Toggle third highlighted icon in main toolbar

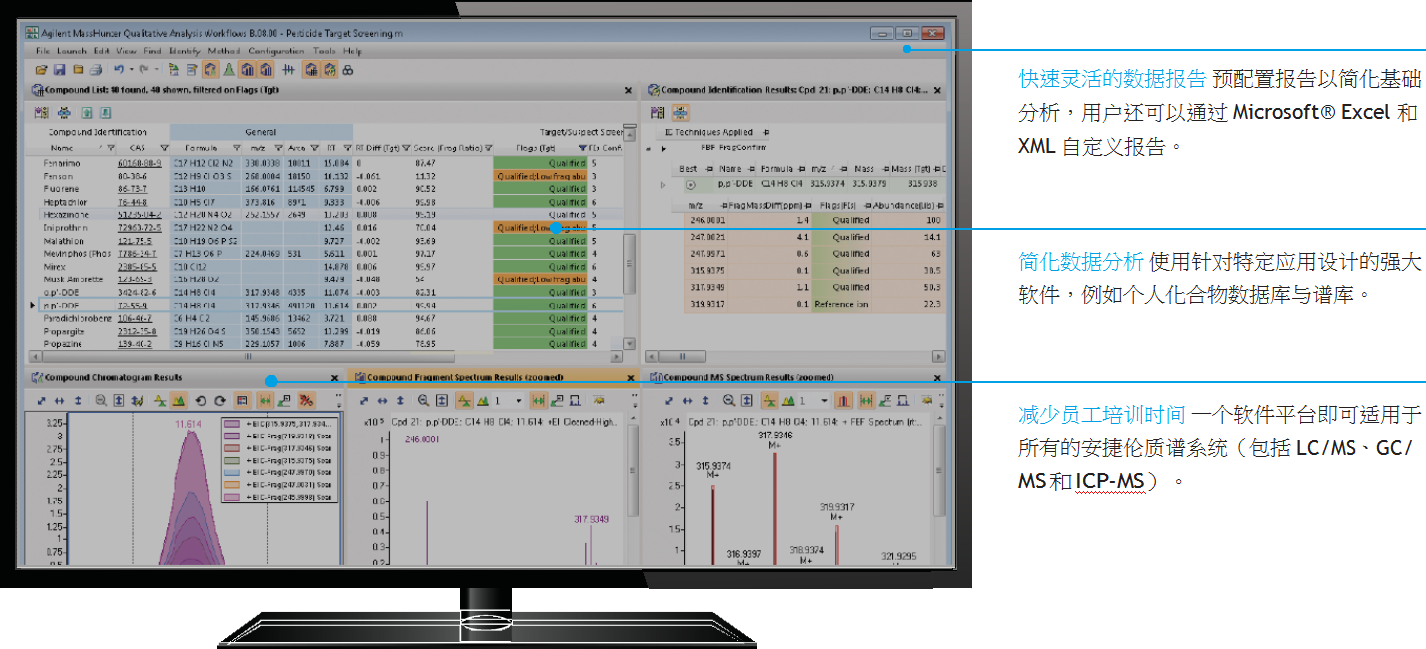(266, 70)
